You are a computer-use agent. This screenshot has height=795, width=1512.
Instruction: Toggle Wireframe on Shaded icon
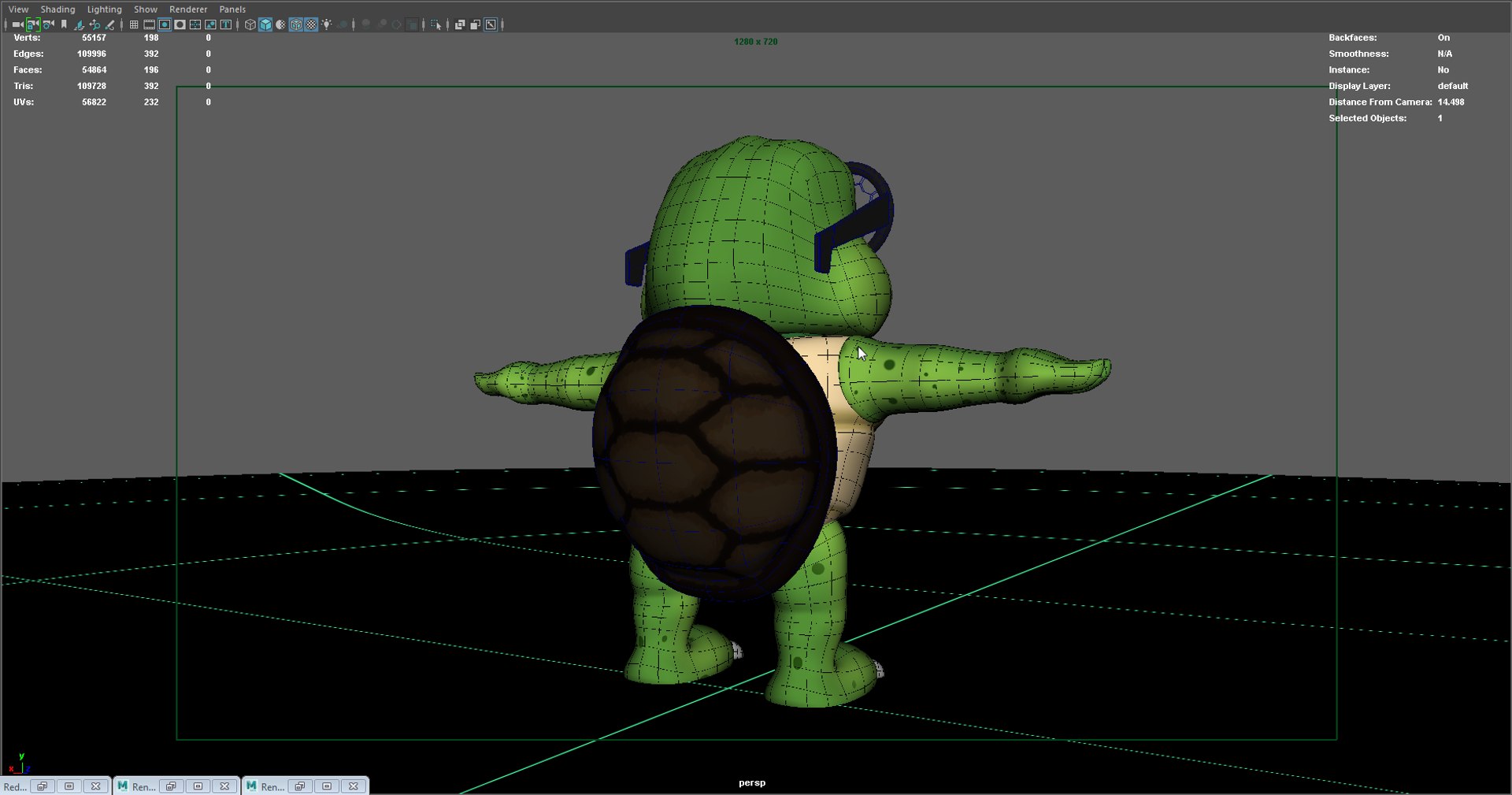tap(296, 24)
